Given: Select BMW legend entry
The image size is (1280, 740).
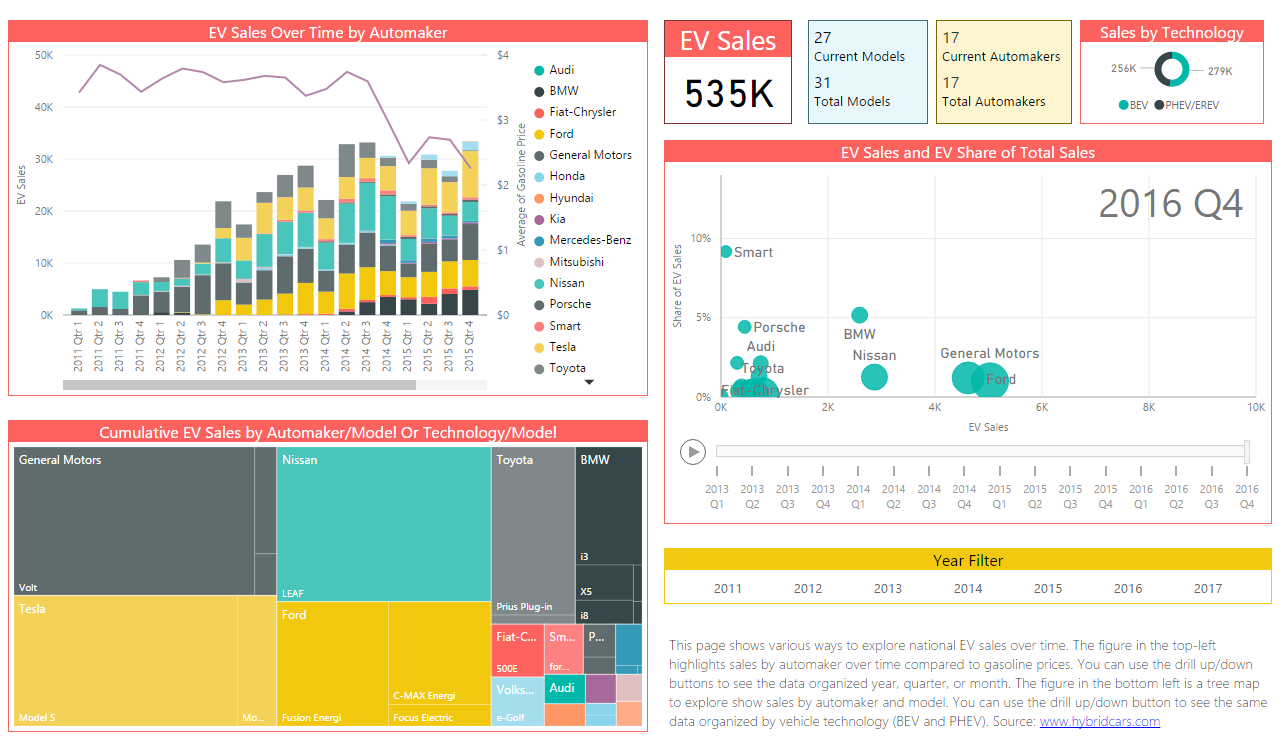Looking at the screenshot, I should (557, 91).
